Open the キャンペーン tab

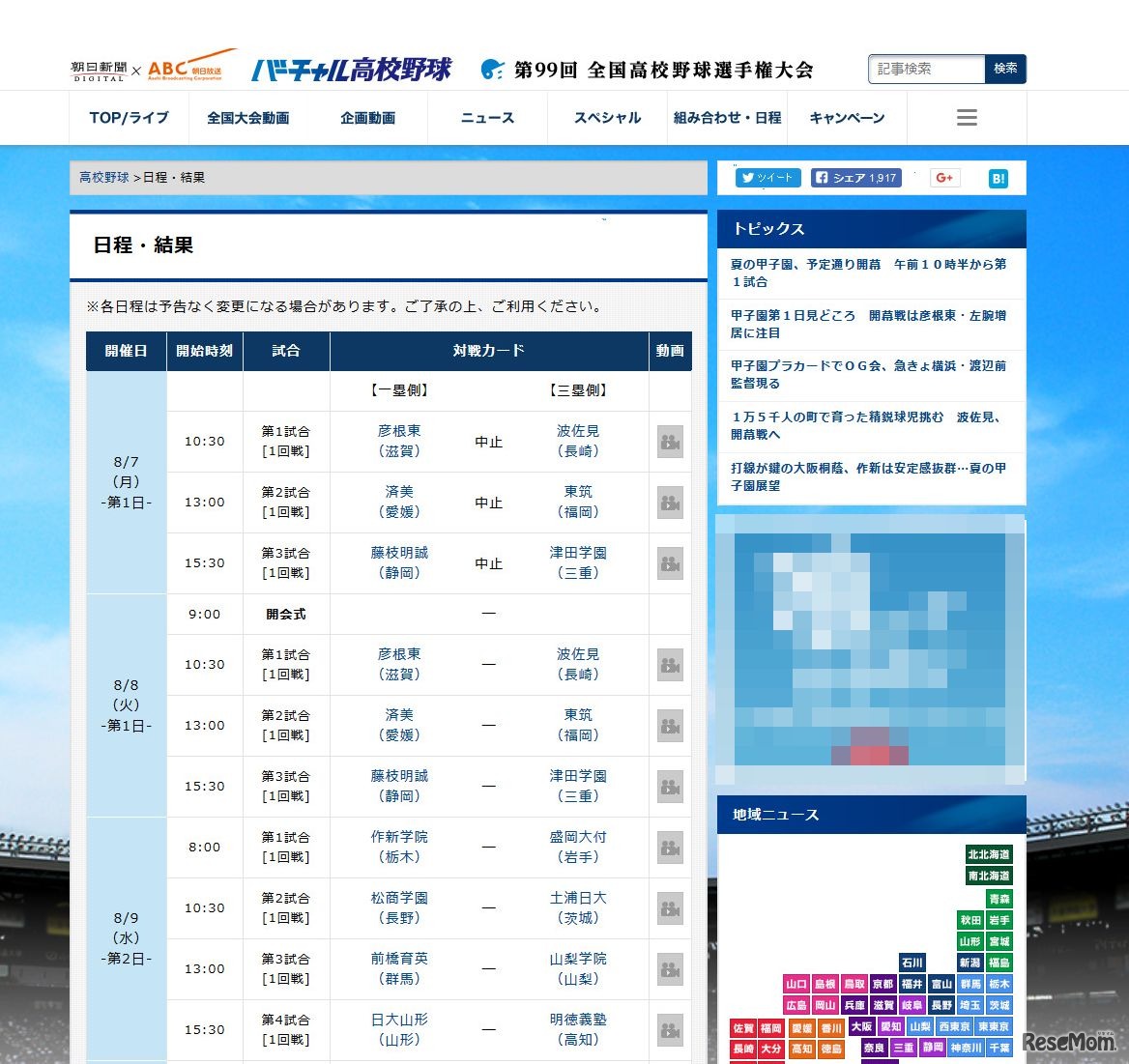pyautogui.click(x=847, y=118)
